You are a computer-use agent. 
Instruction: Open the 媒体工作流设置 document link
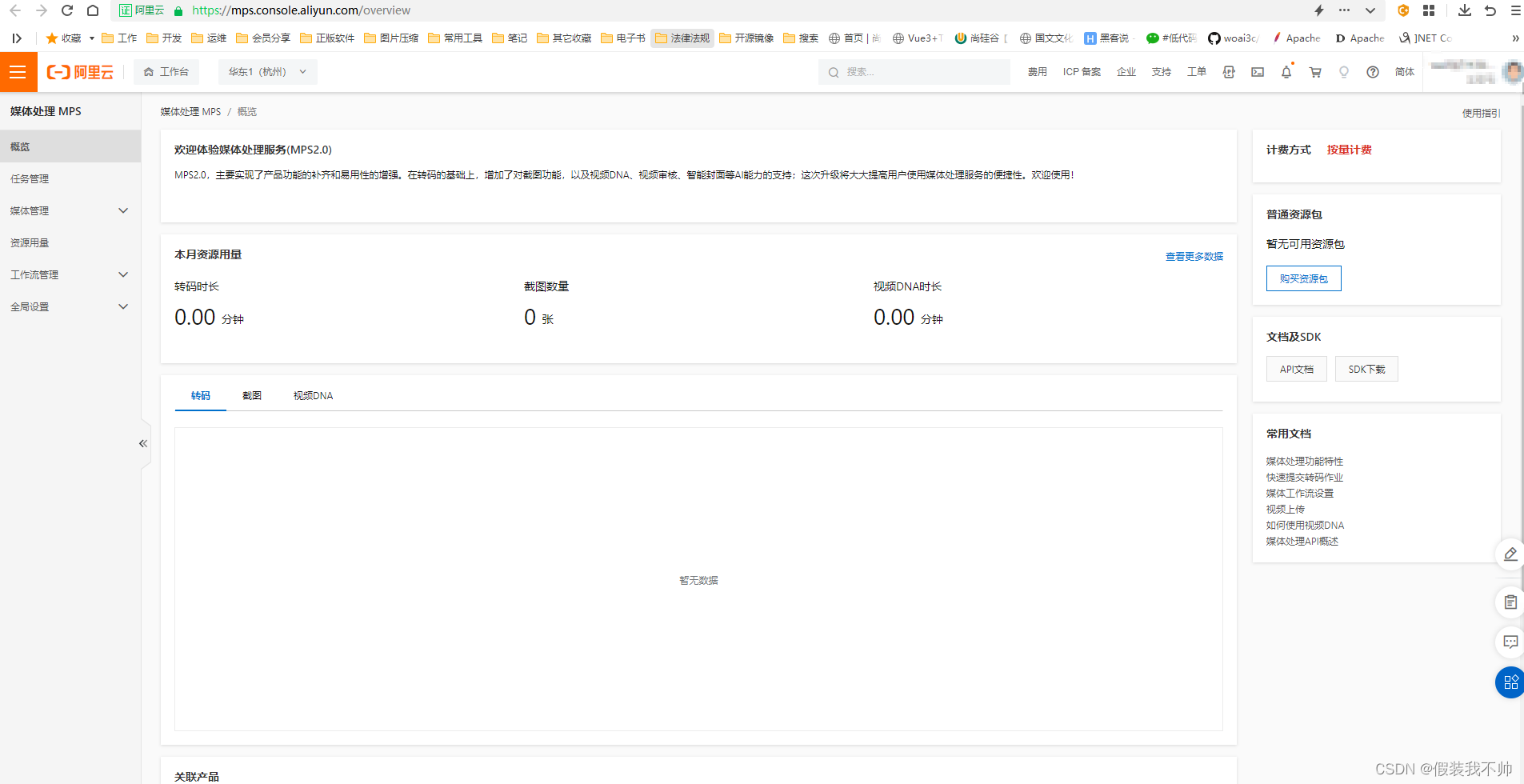point(1300,493)
